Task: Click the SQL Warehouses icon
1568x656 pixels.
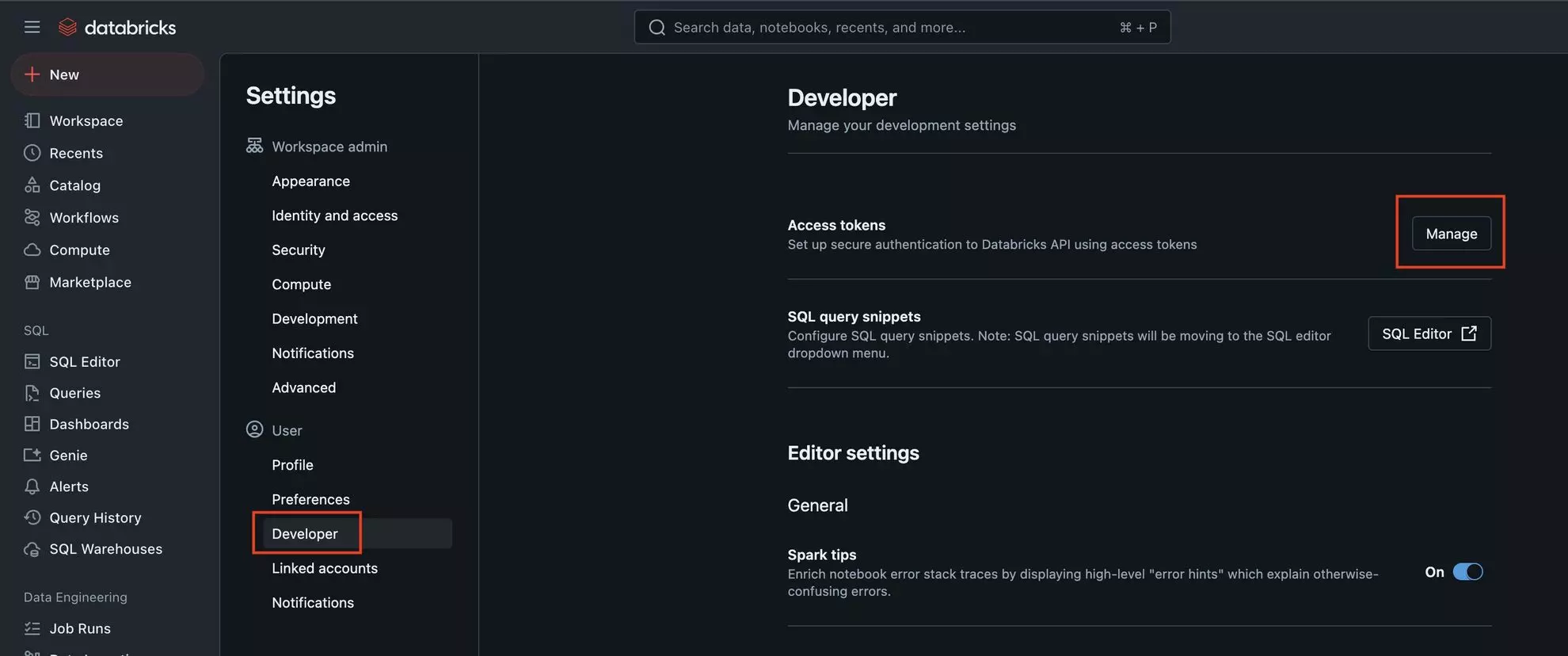Action: tap(32, 549)
